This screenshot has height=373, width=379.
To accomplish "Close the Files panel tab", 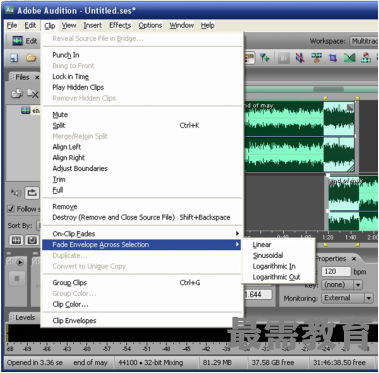I will (x=37, y=77).
